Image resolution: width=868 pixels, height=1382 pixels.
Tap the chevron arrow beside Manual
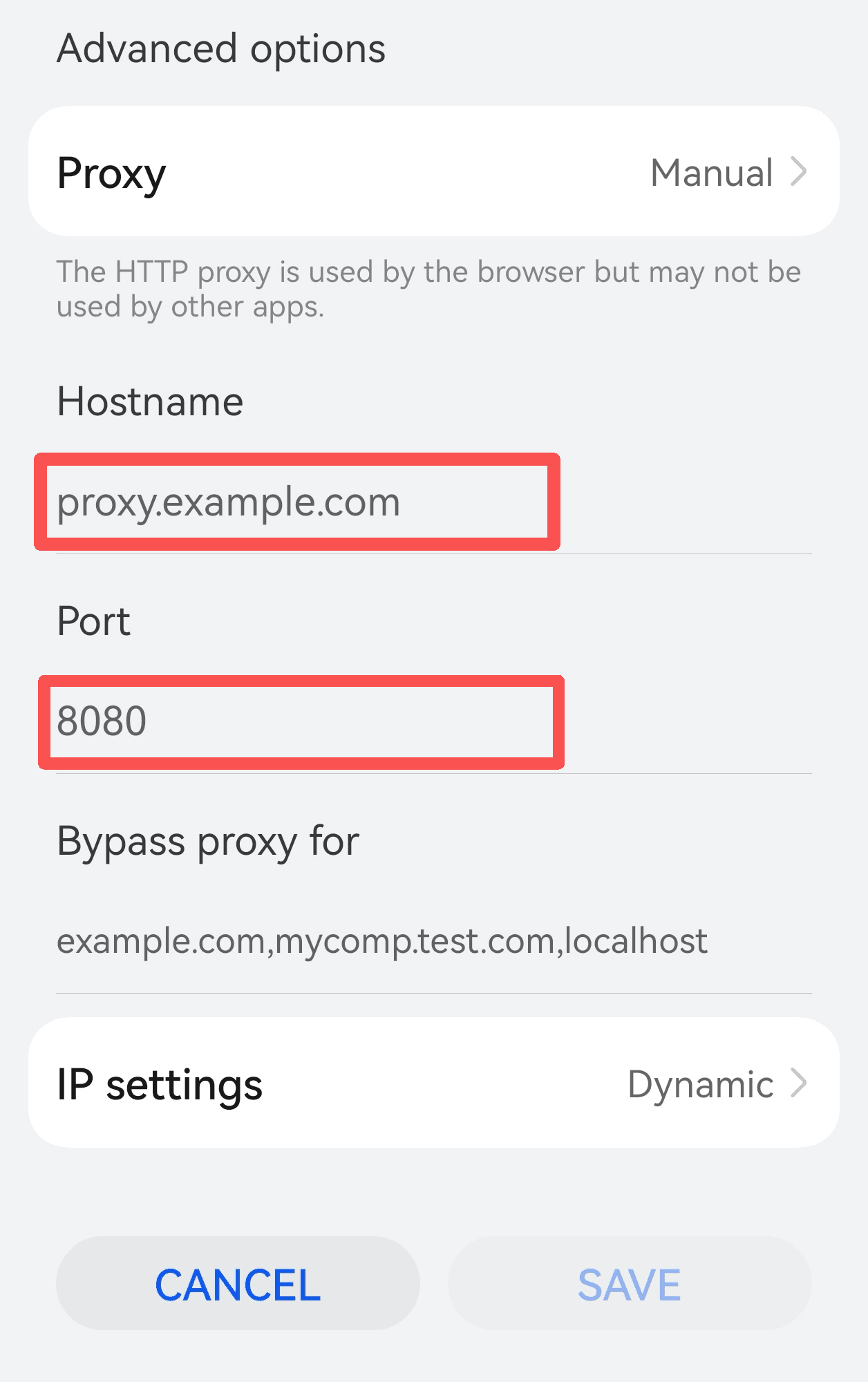point(799,172)
